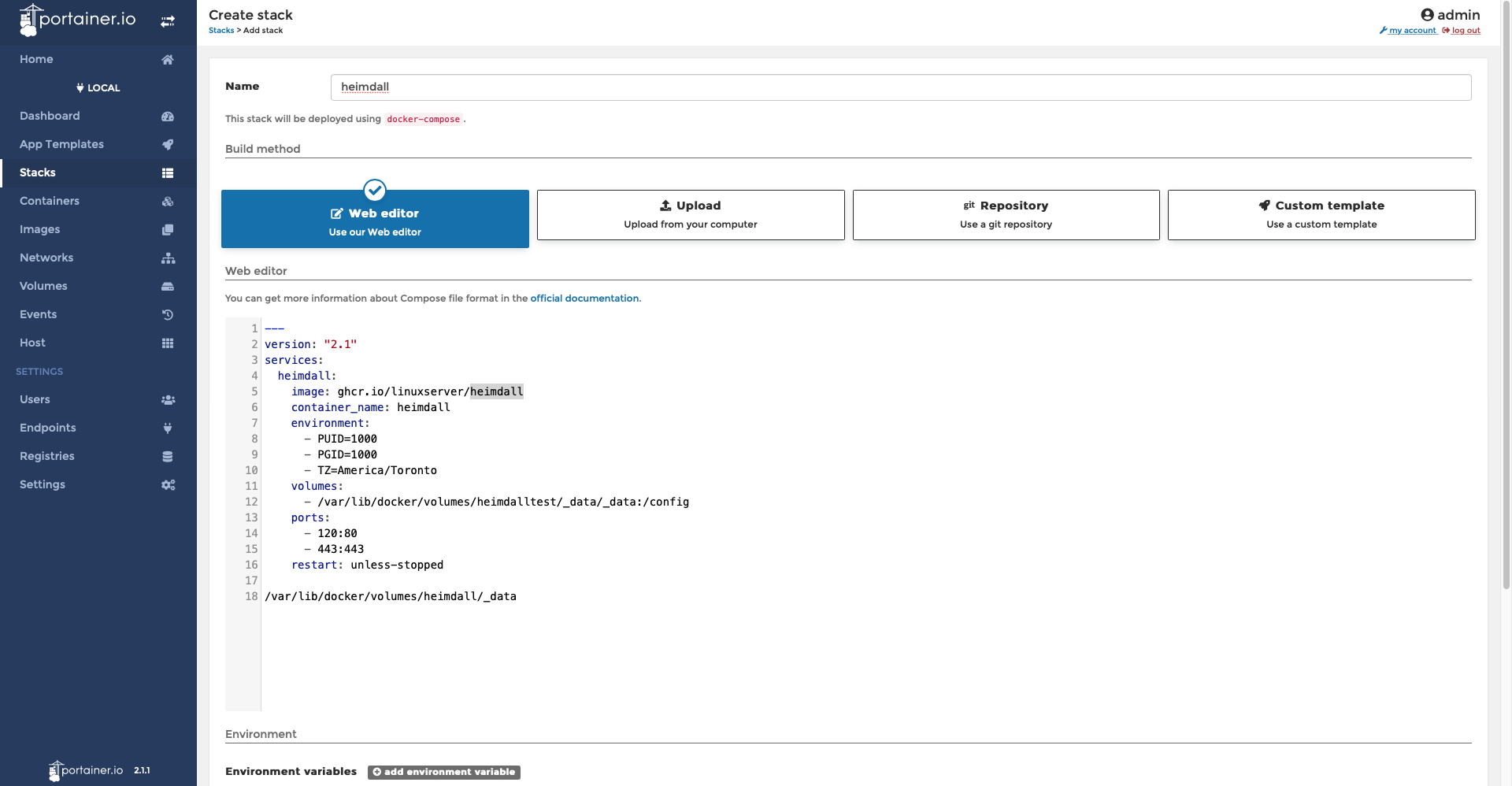
Task: Click the Stacks breadcrumb link
Action: (x=221, y=31)
